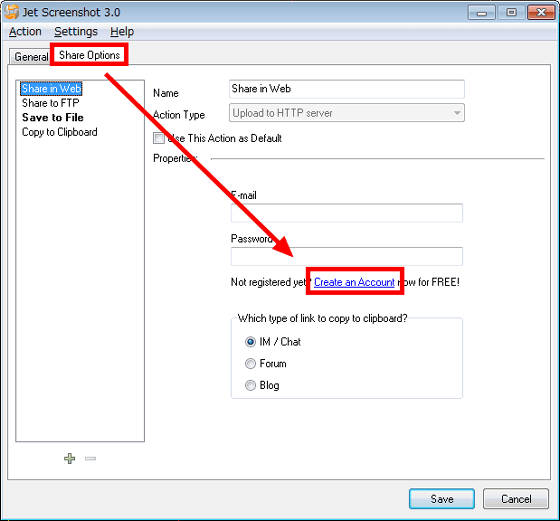Open the Help menu
560x521 pixels.
click(122, 31)
